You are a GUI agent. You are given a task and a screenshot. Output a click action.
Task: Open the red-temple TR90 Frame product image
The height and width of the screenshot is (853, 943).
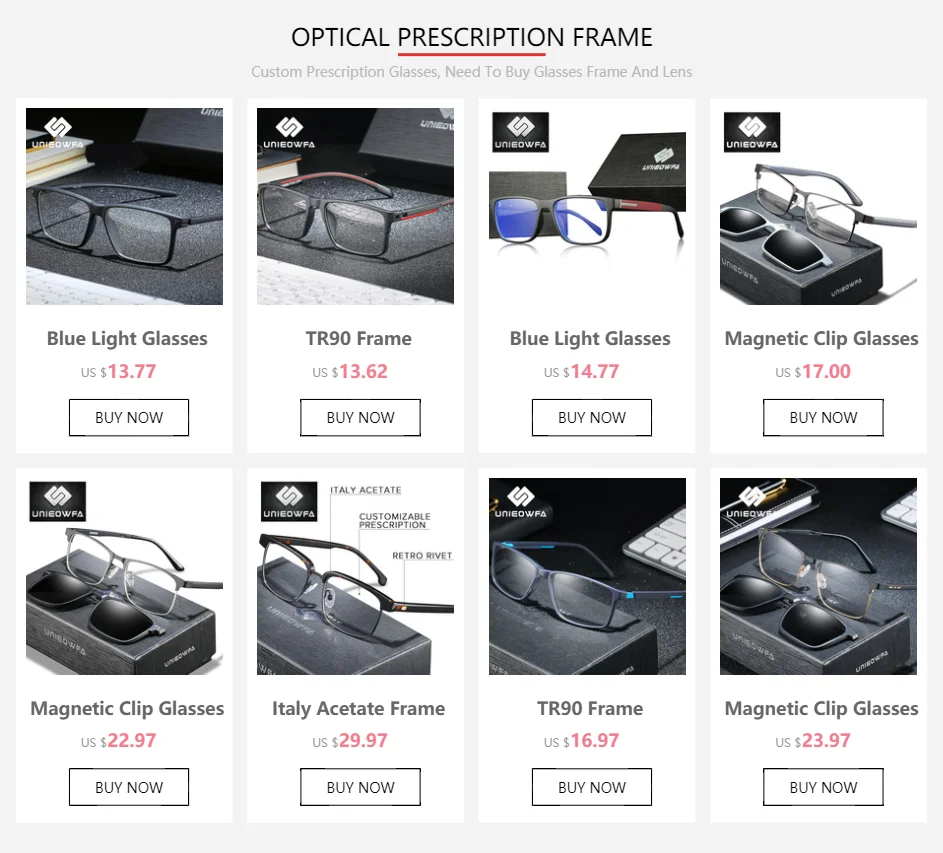[x=355, y=206]
